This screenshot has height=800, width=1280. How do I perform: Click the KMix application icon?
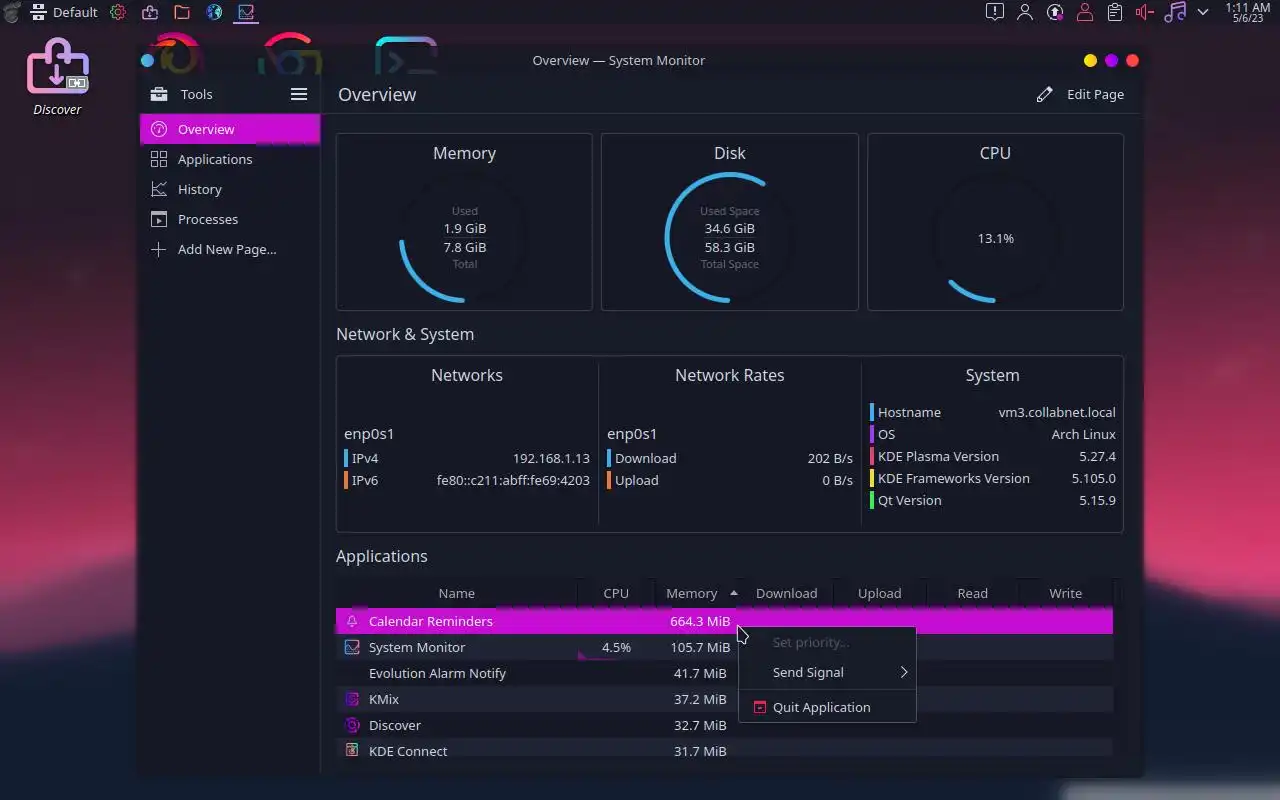click(352, 699)
